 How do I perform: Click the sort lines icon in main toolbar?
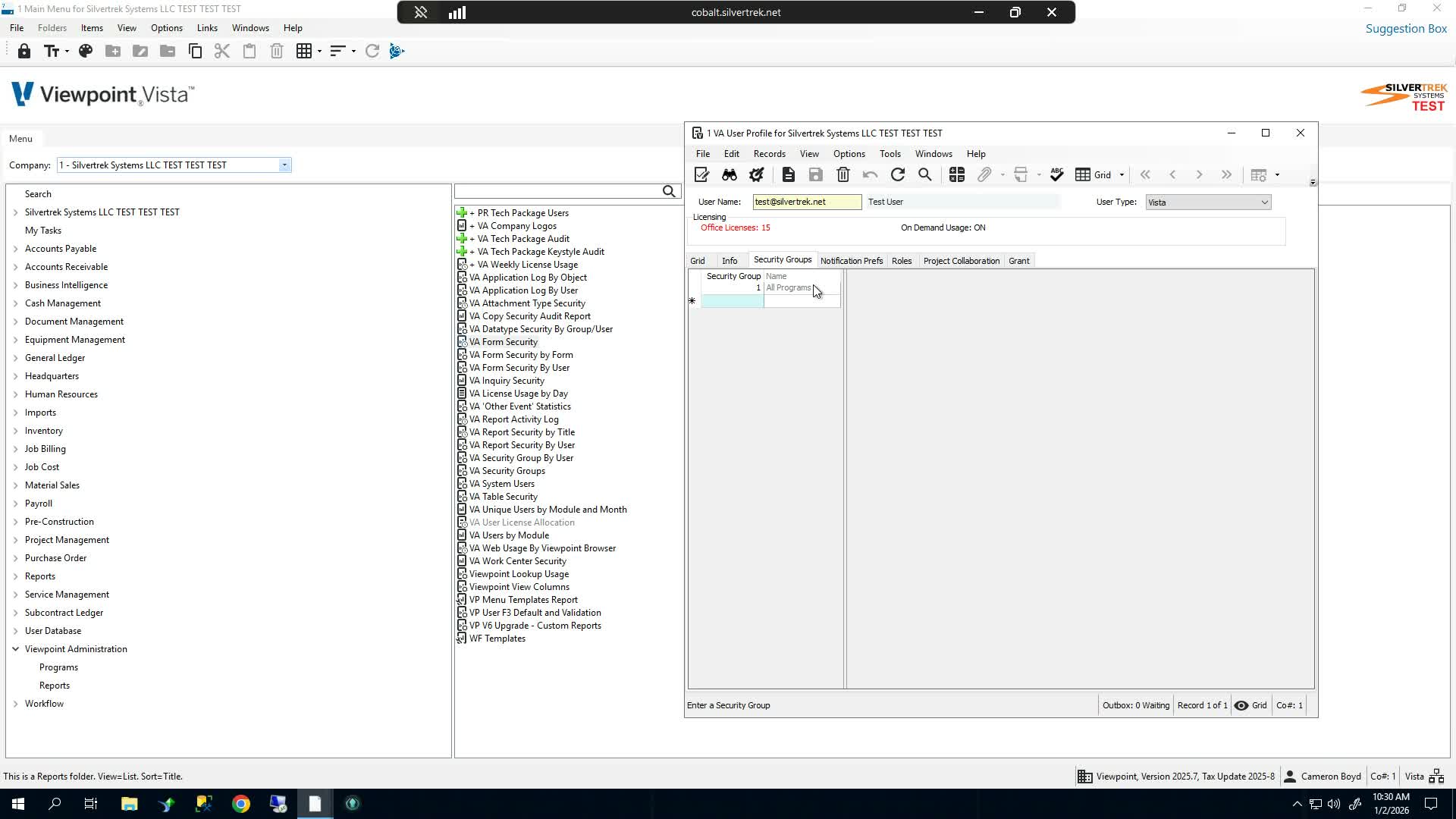(x=337, y=52)
